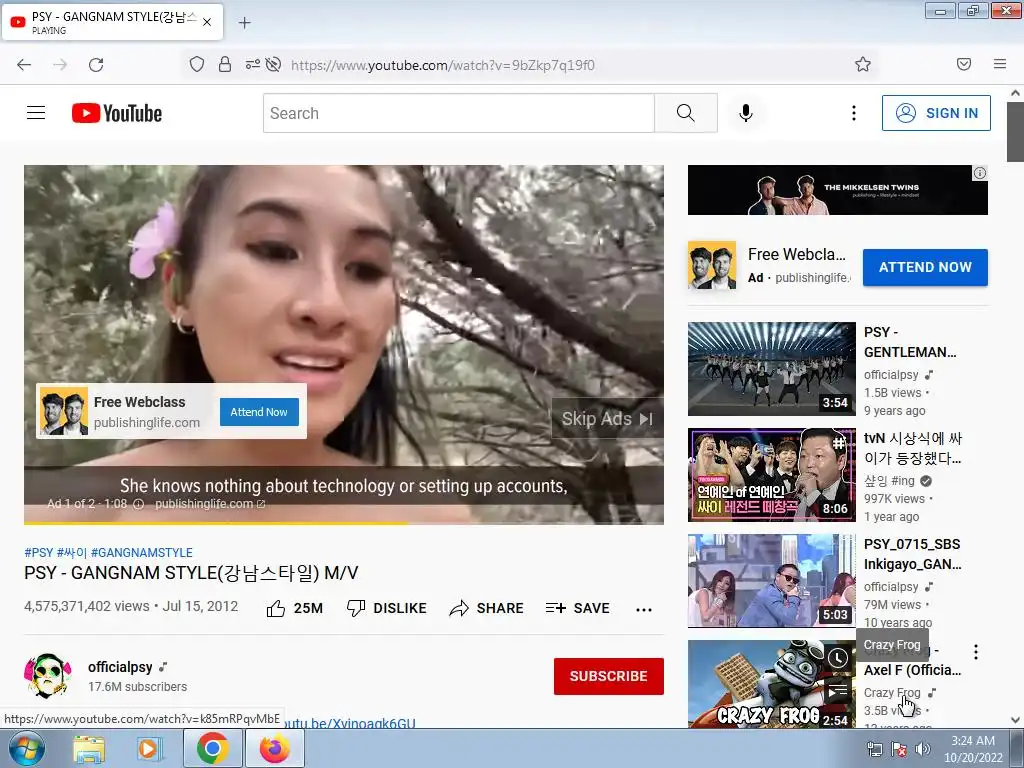
Task: Click the grayed-out forward arrow
Action: (x=60, y=65)
